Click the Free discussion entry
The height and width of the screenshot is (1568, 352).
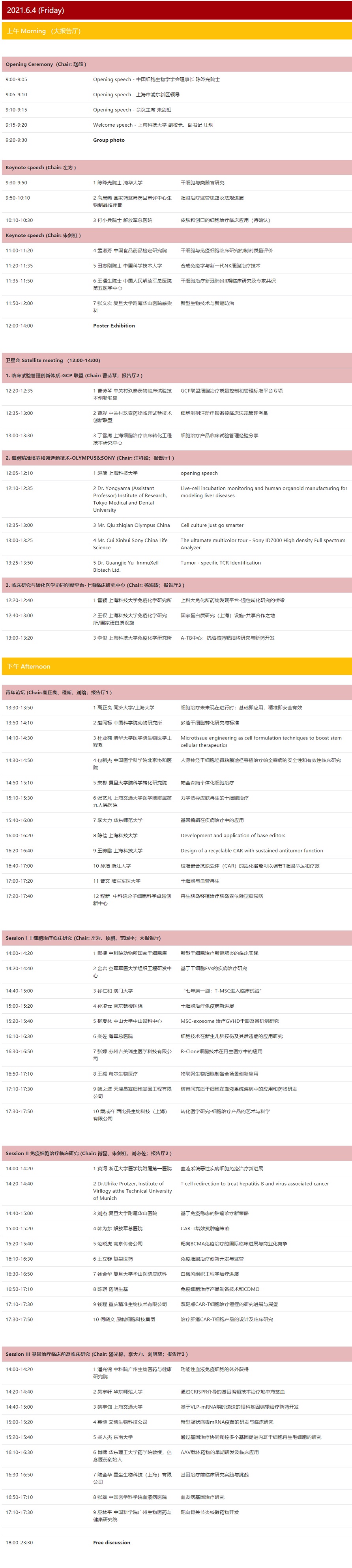(x=111, y=1542)
